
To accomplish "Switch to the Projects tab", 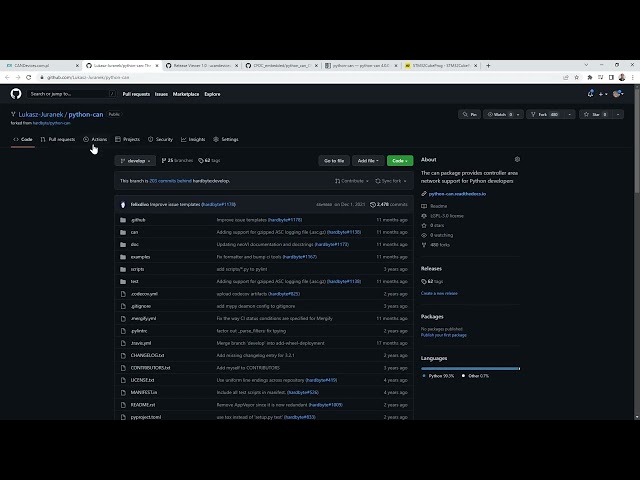I will [x=127, y=140].
